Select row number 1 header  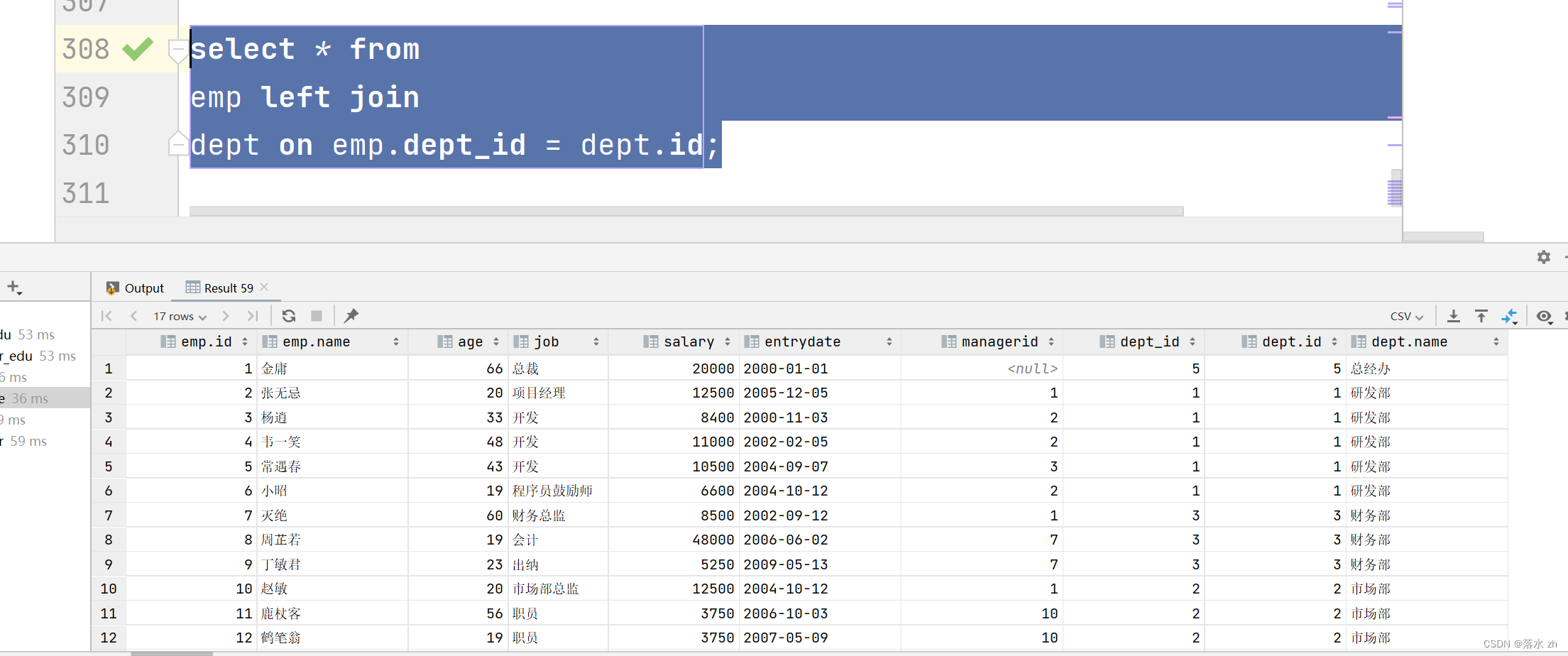pos(109,368)
